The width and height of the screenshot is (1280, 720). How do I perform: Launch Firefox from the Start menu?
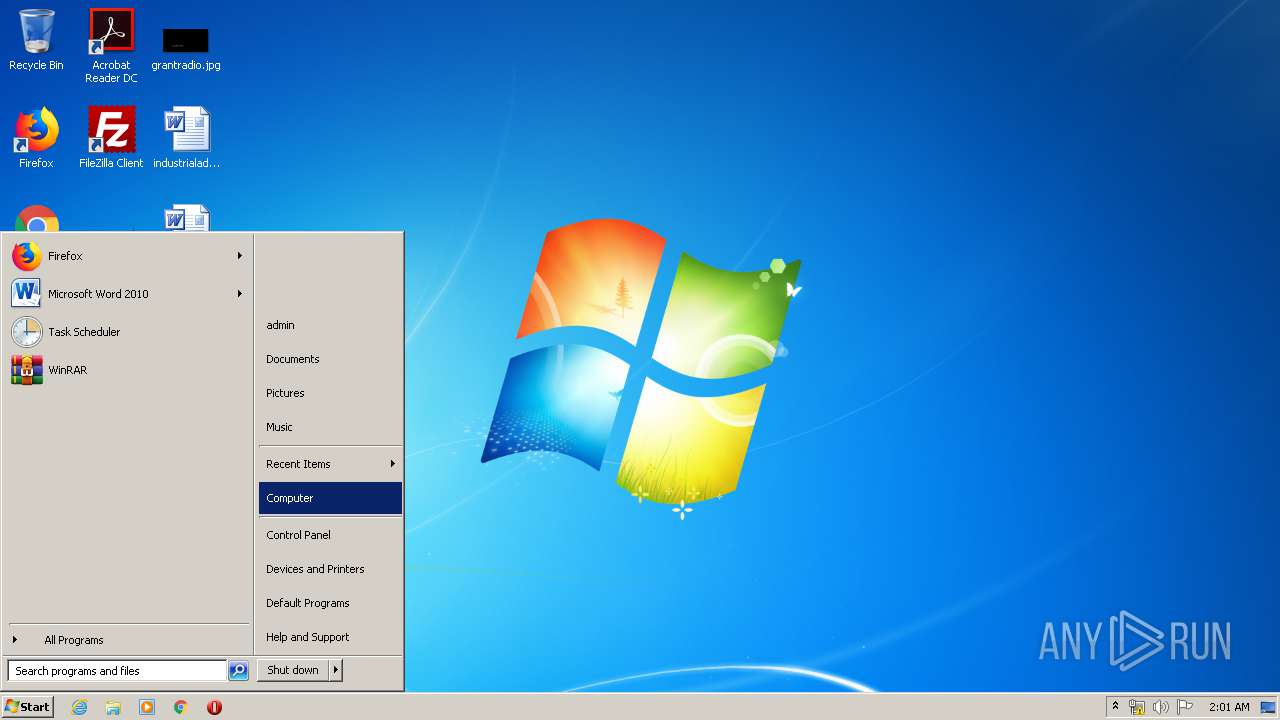[x=126, y=256]
